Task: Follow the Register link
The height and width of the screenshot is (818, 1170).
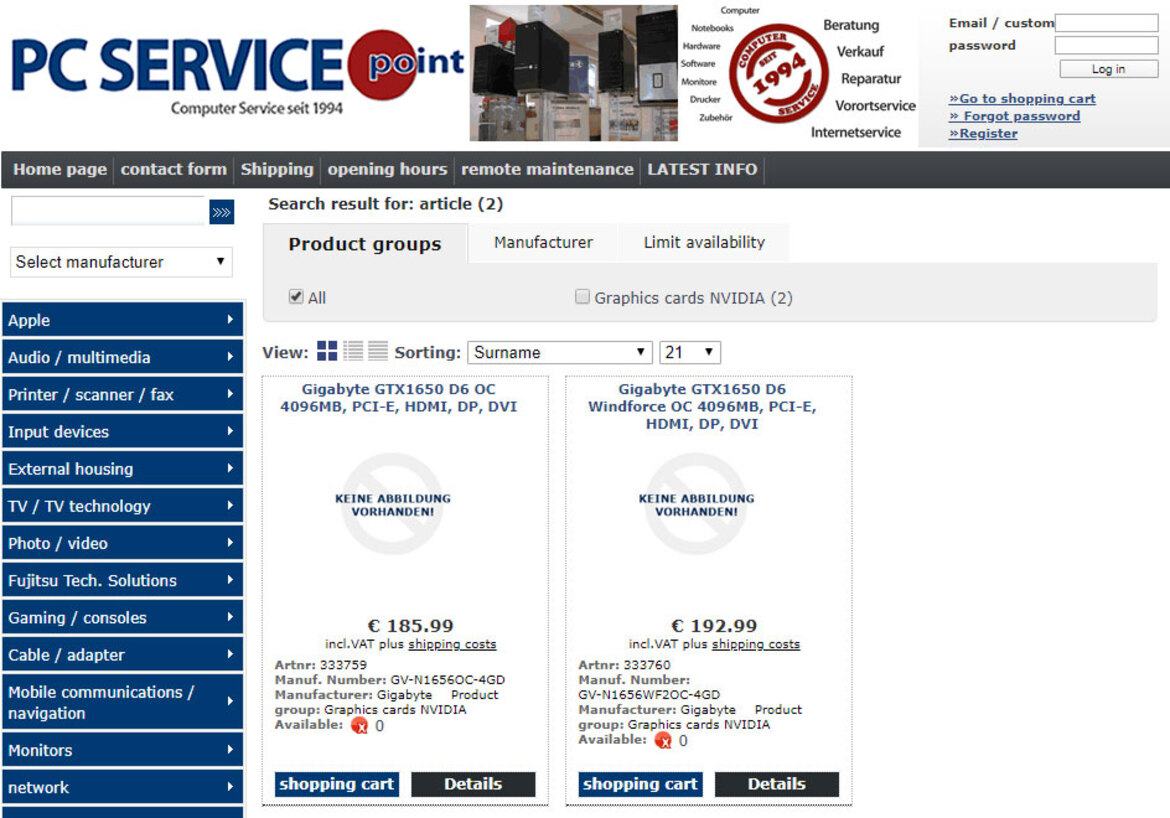Action: coord(983,133)
